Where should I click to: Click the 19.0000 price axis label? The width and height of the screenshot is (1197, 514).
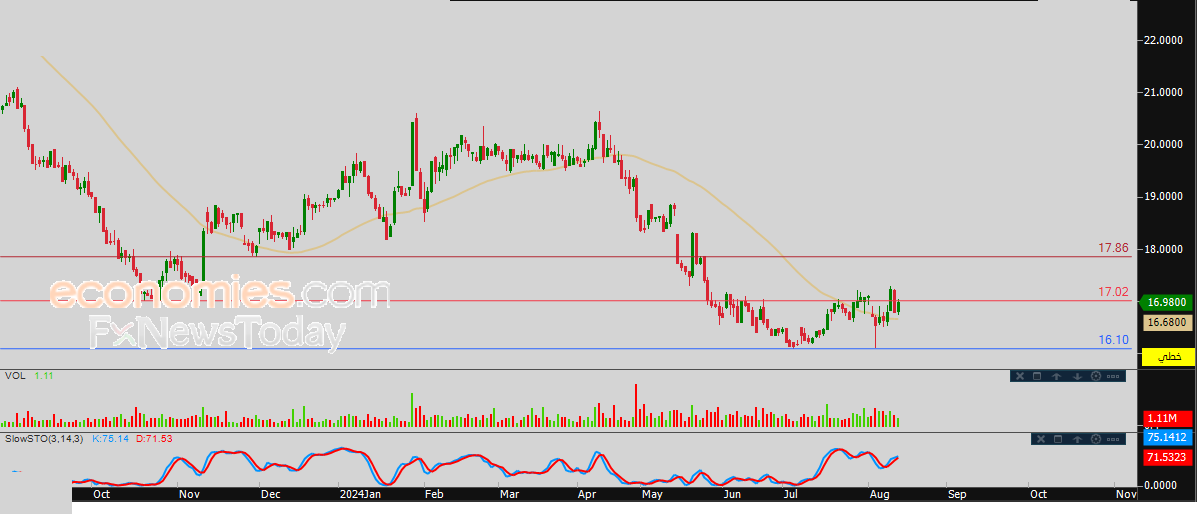[x=1164, y=196]
